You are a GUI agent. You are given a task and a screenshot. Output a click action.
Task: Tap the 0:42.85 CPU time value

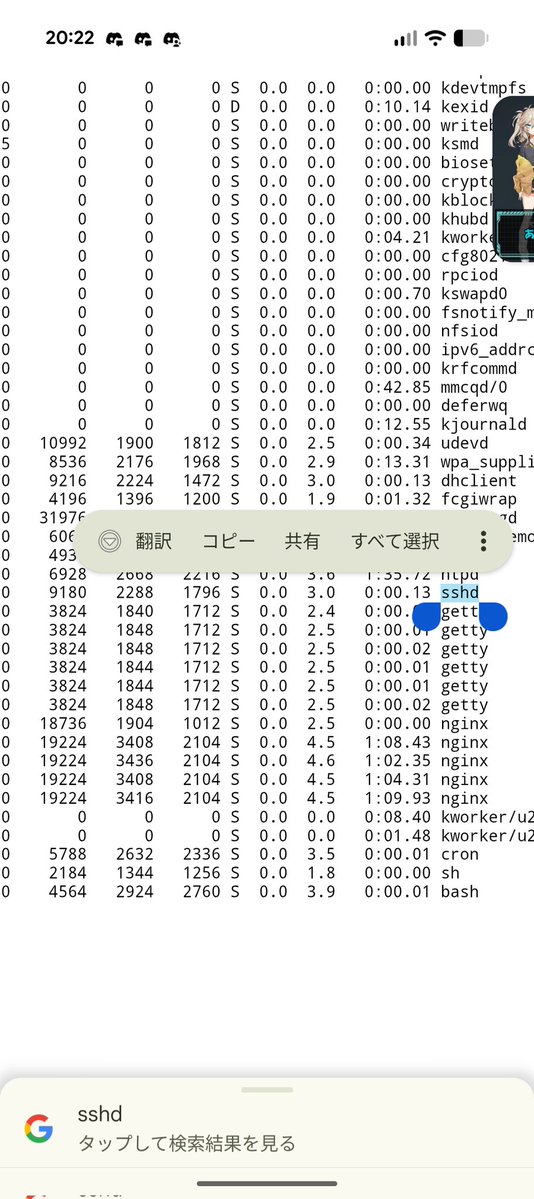pyautogui.click(x=397, y=387)
